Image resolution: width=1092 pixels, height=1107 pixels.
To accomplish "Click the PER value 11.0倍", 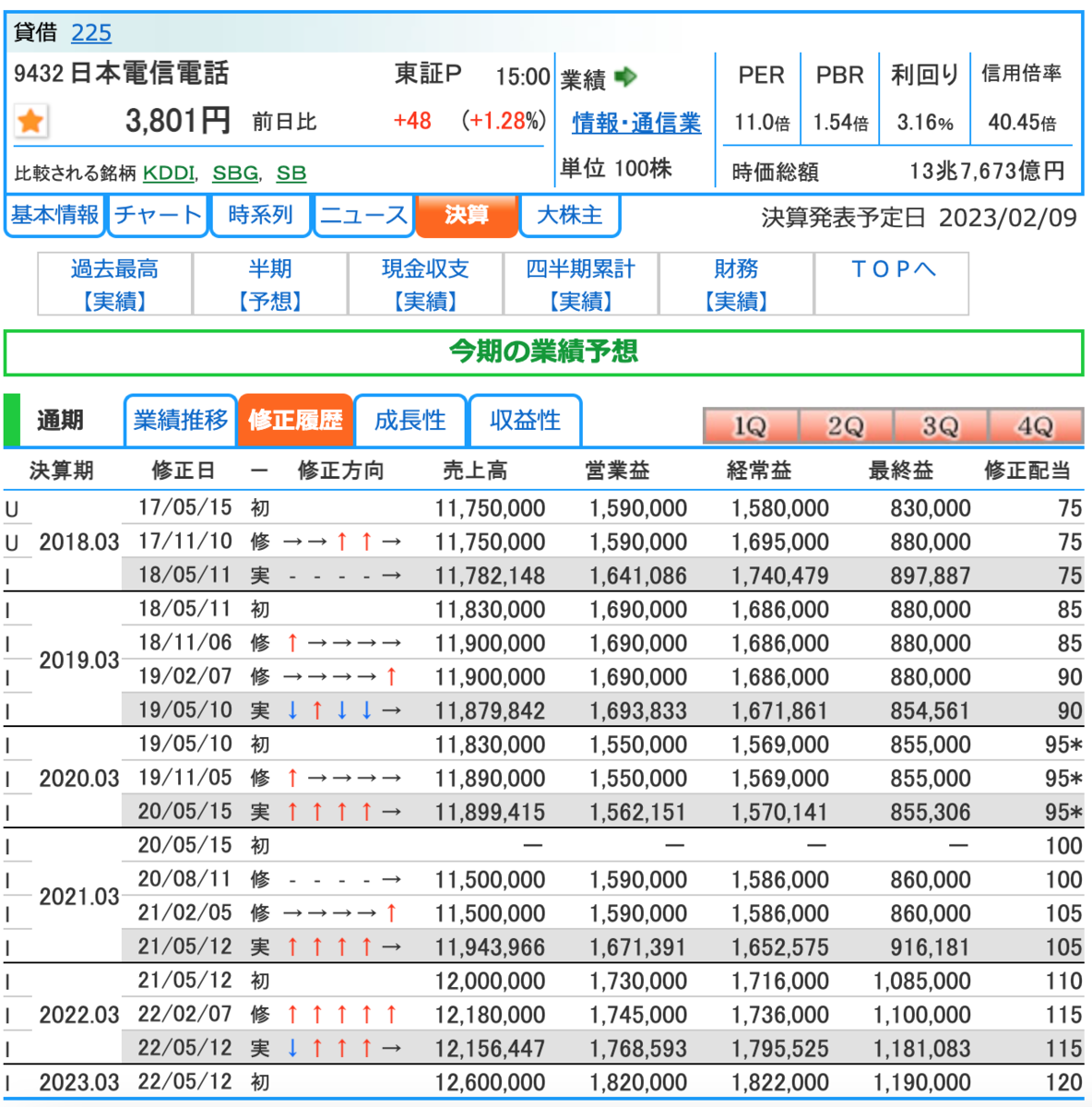I will pos(762,123).
